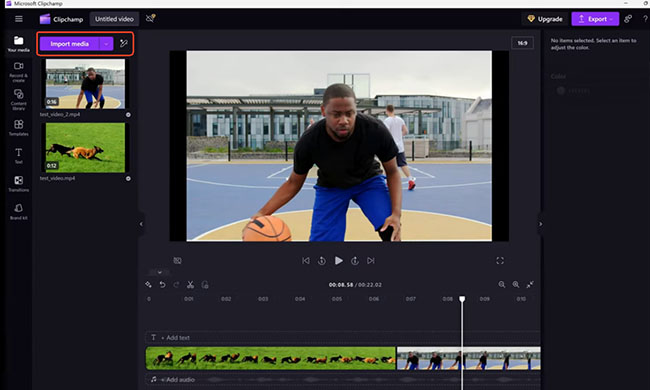The image size is (650, 390).
Task: Open the Brand kit tab
Action: [19, 211]
